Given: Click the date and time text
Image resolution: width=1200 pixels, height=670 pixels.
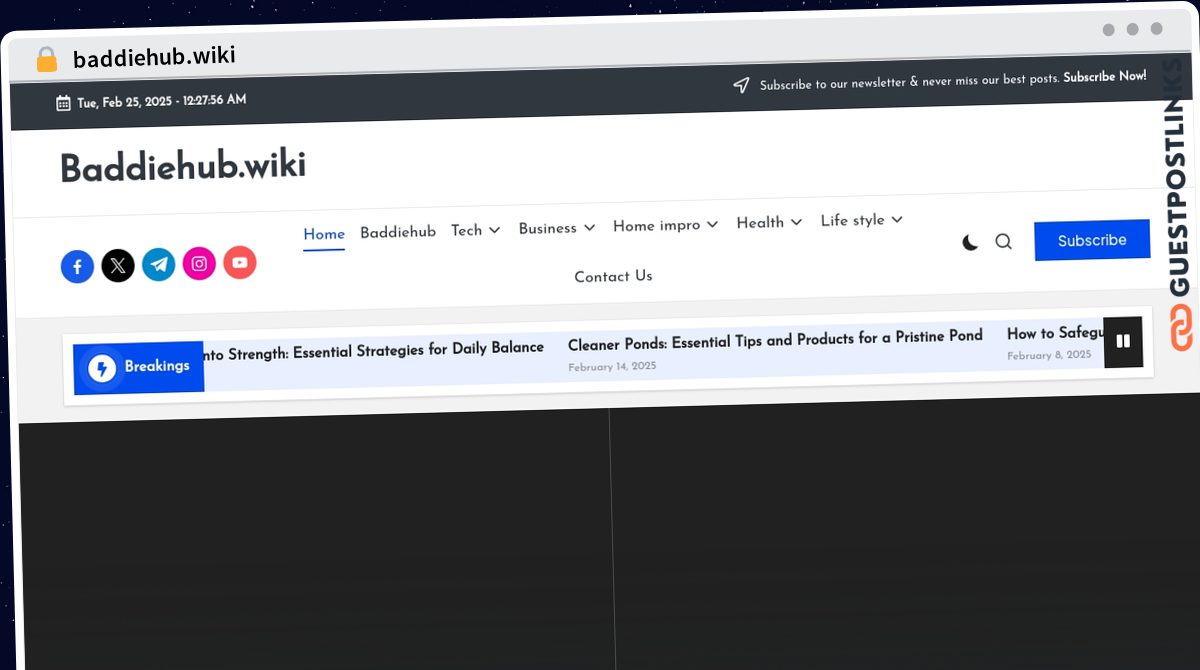Looking at the screenshot, I should [162, 101].
